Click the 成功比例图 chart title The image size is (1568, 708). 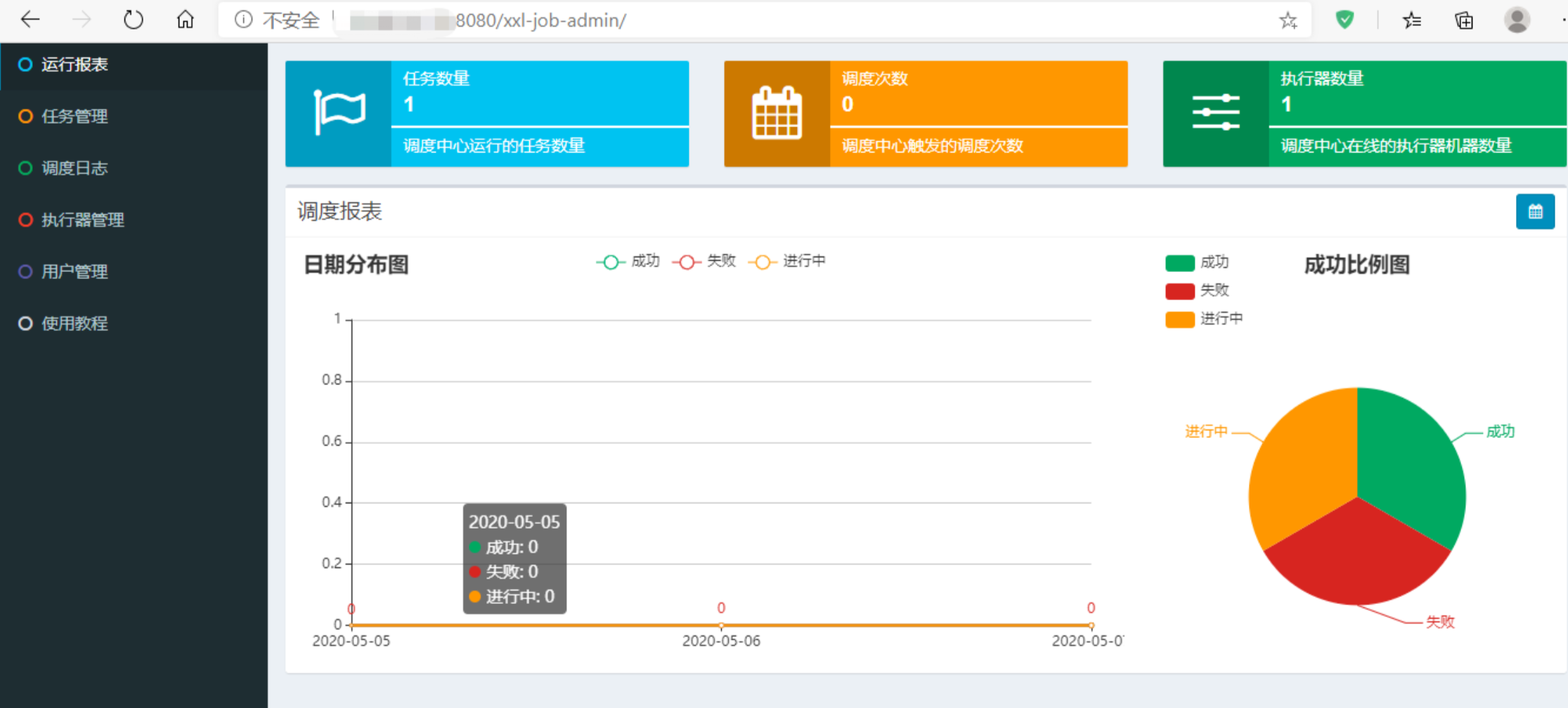click(1357, 265)
